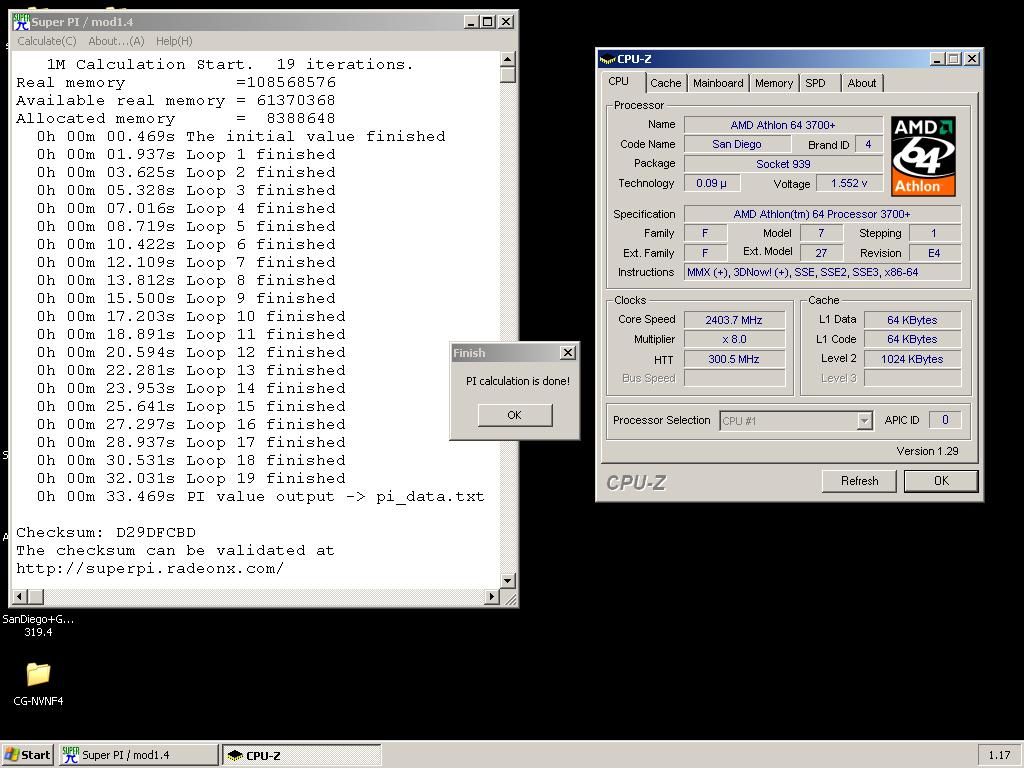Minimize the Super PI window
This screenshot has width=1024, height=768.
point(472,22)
